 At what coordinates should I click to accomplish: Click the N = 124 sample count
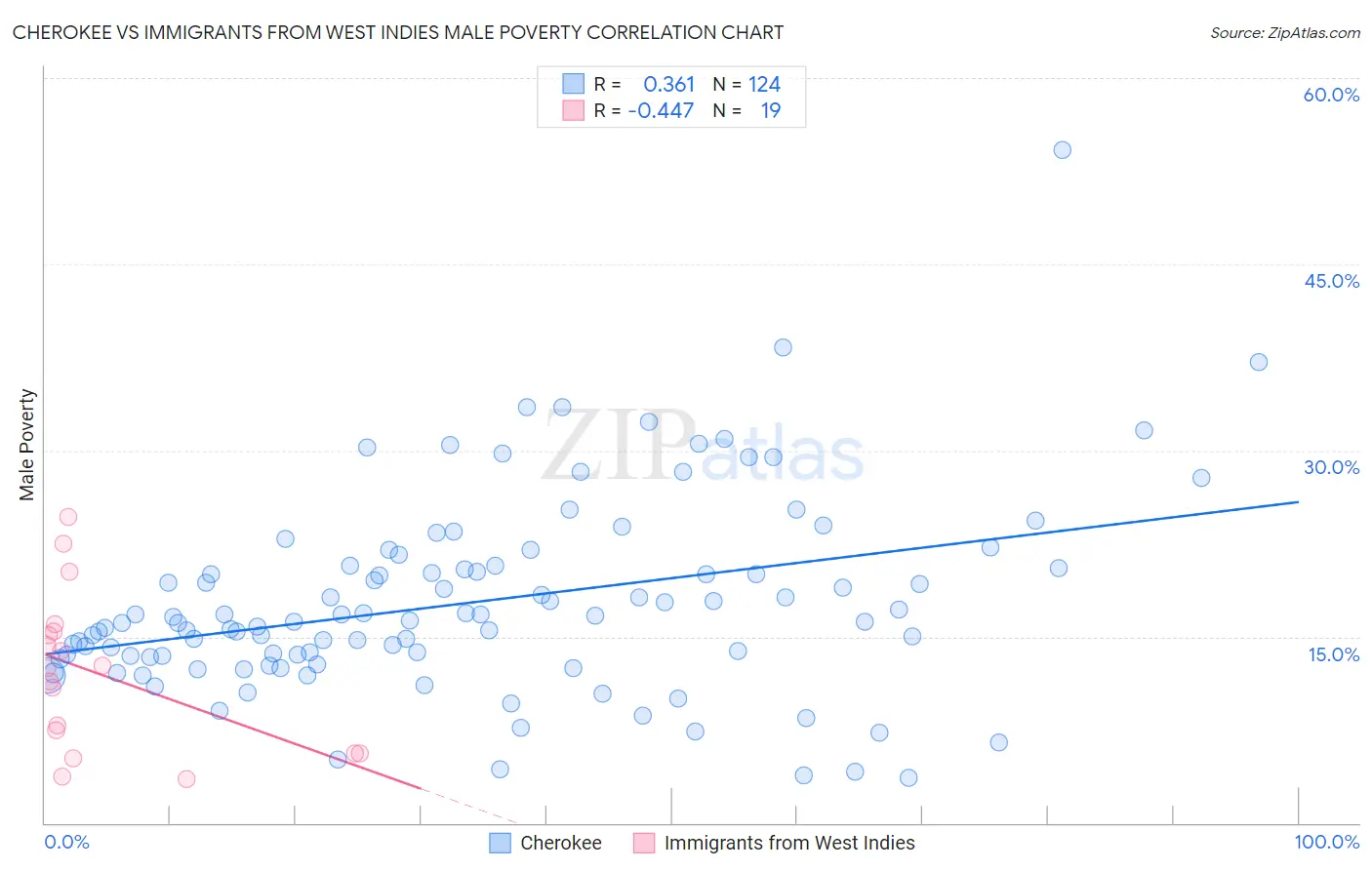pos(747,84)
